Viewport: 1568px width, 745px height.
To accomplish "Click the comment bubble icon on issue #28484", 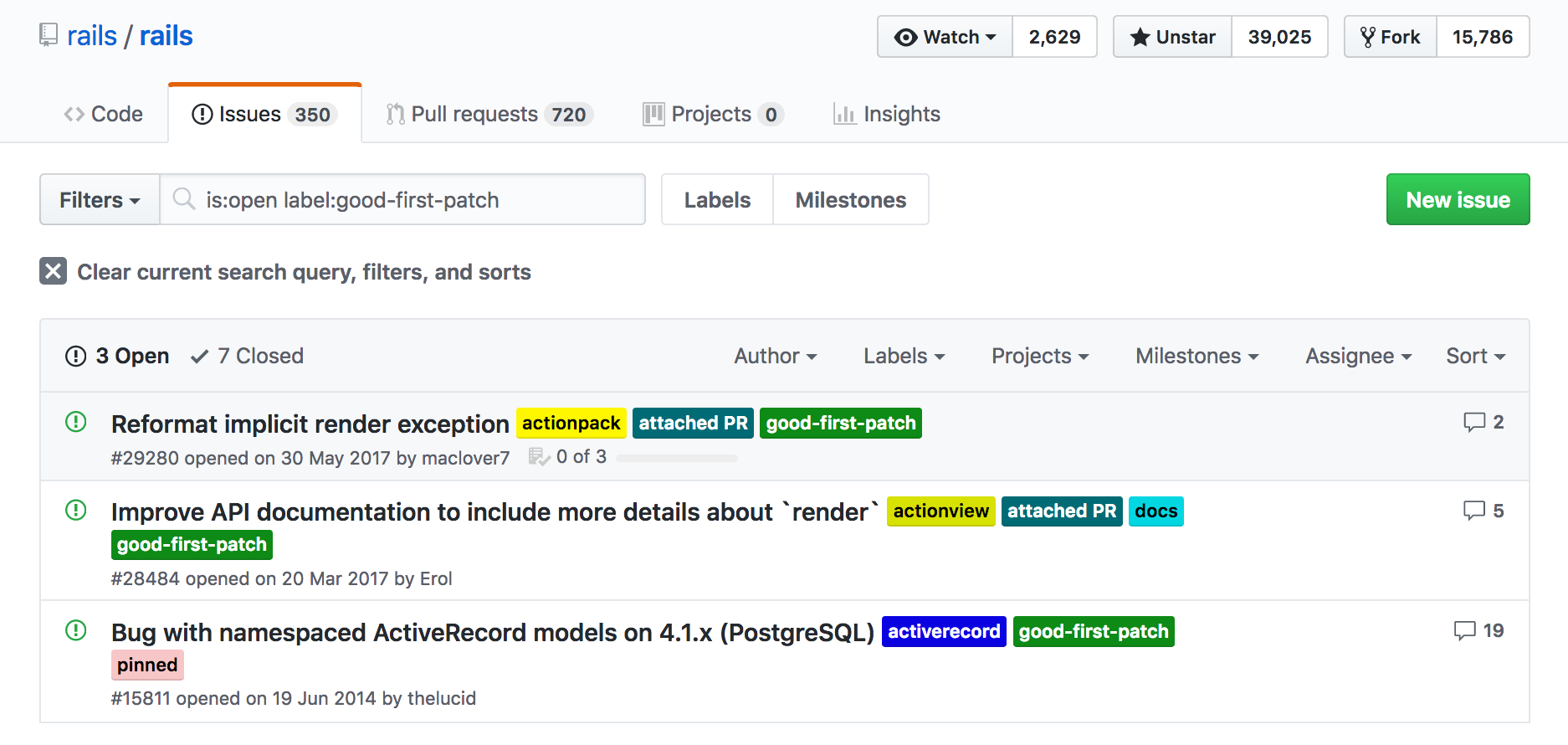I will pos(1473,511).
